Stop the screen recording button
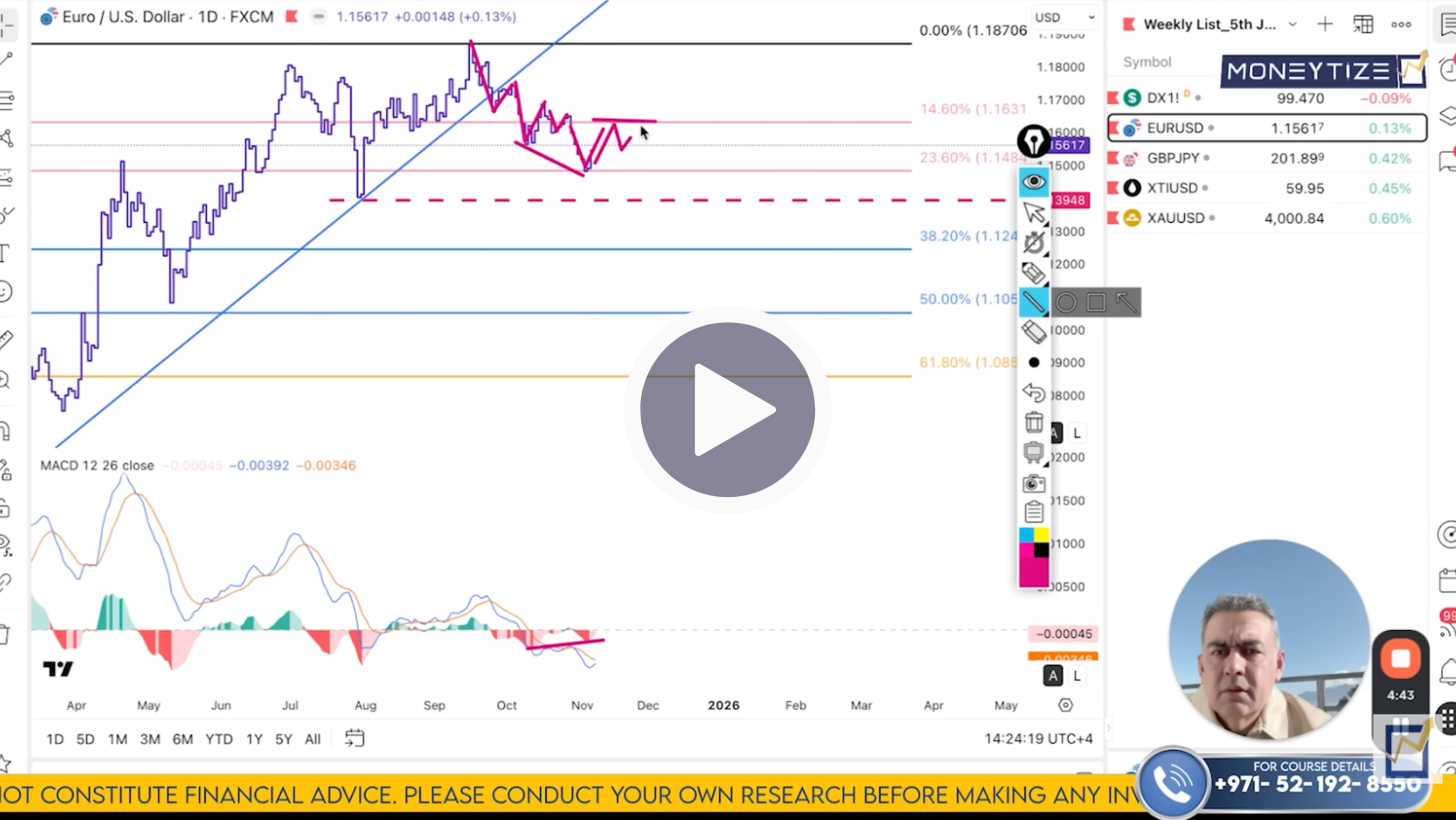The height and width of the screenshot is (820, 1456). (1401, 659)
